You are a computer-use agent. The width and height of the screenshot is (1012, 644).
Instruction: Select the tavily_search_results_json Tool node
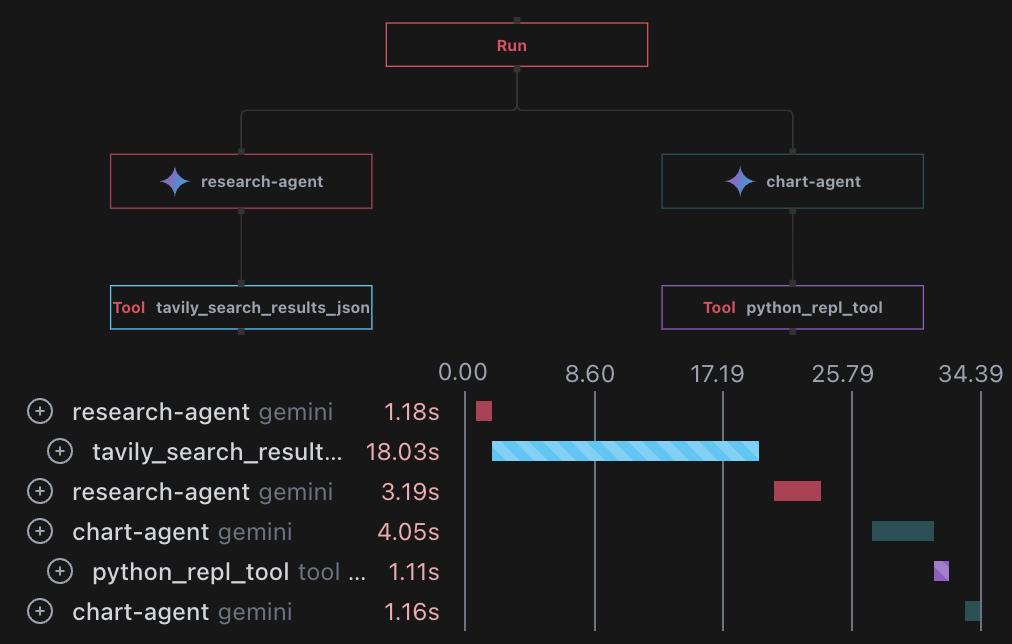click(x=241, y=307)
